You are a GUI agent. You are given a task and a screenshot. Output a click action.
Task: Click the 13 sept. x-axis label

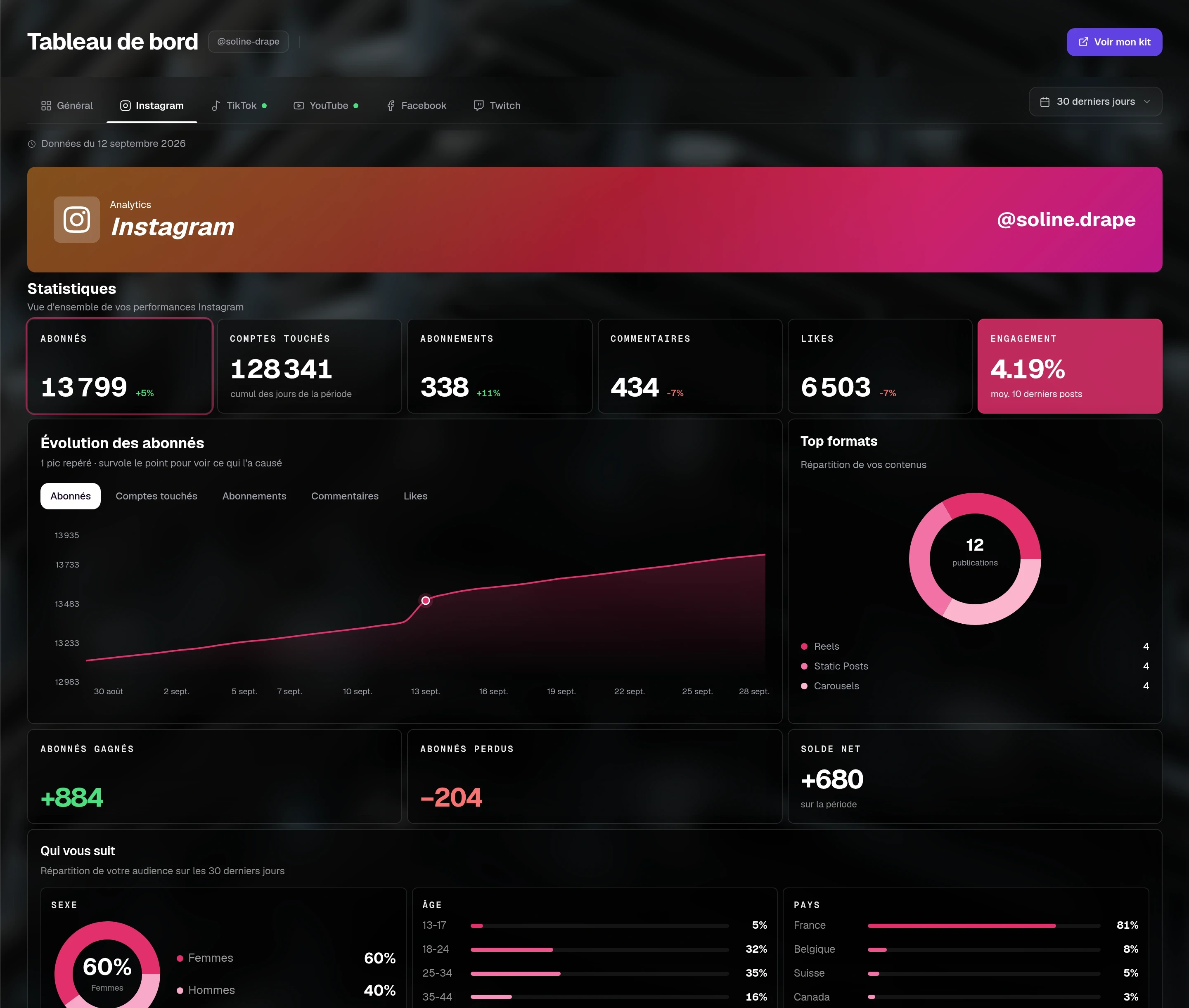click(425, 691)
